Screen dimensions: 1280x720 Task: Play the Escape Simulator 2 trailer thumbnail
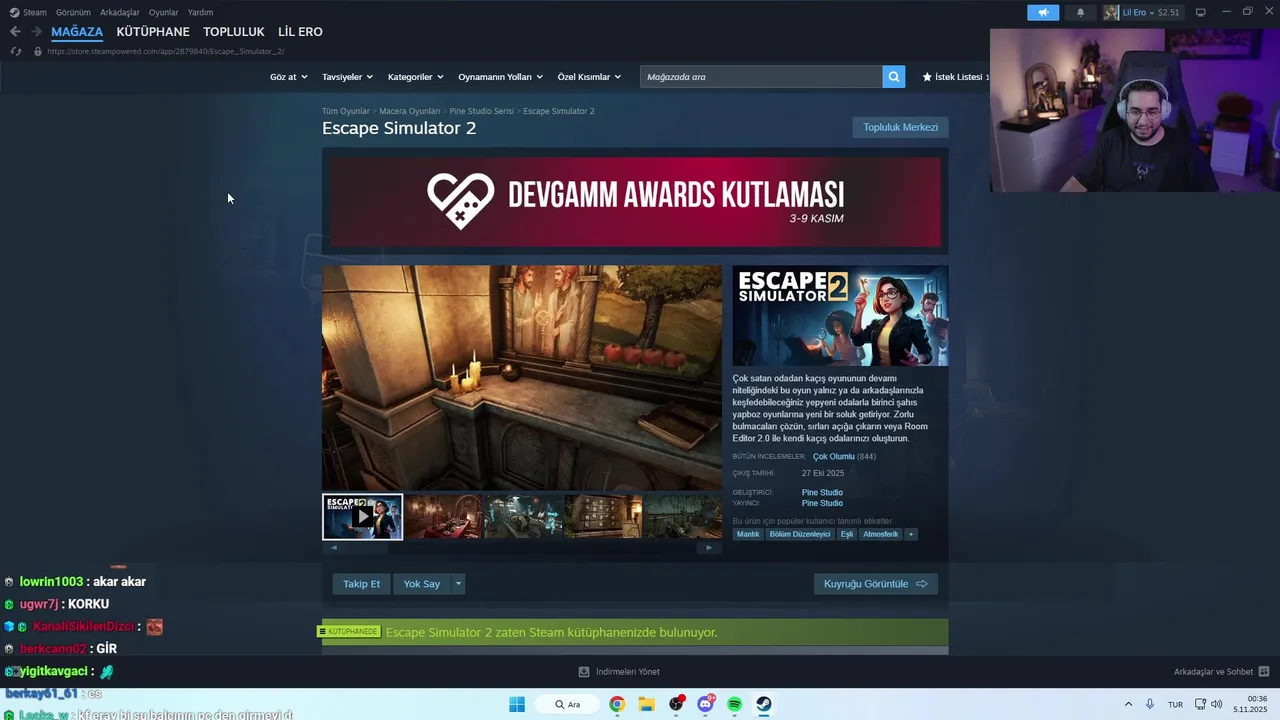362,516
